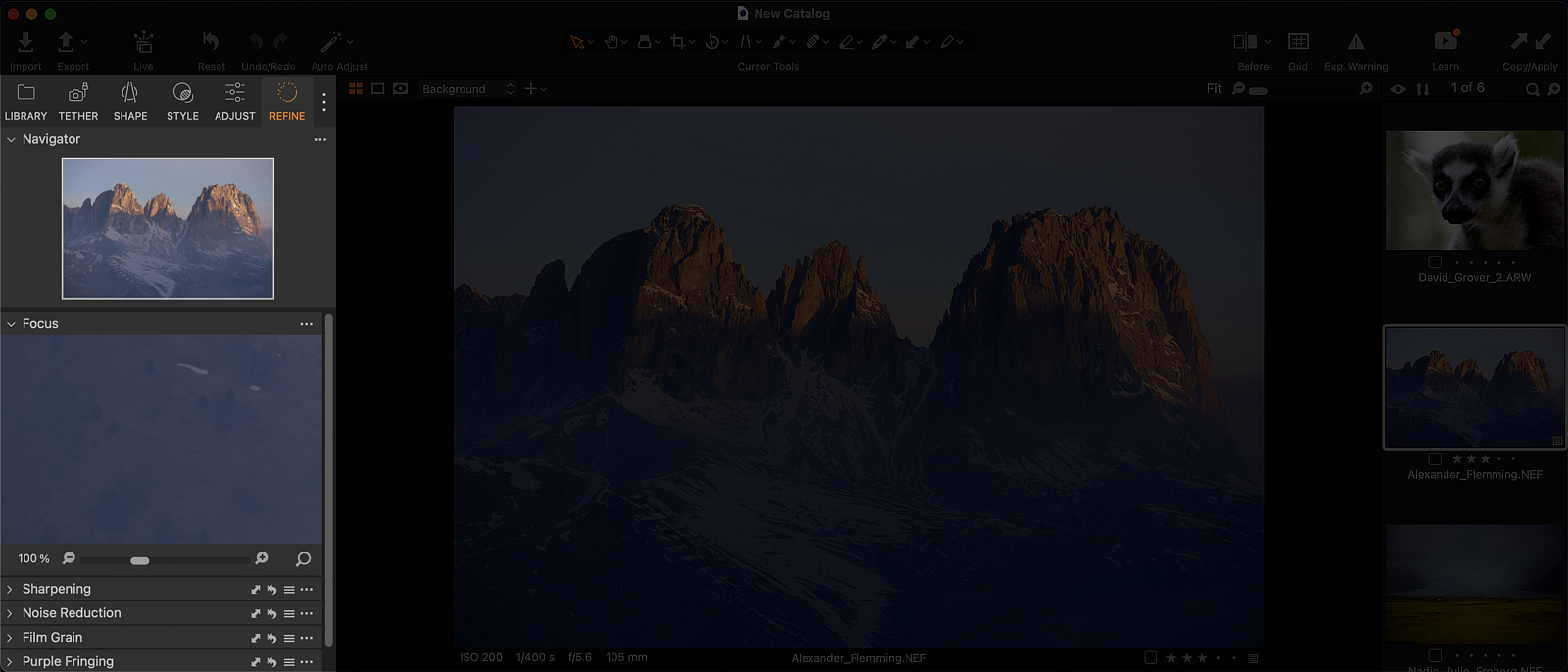
Task: Select the Pan hand tool
Action: (611, 42)
